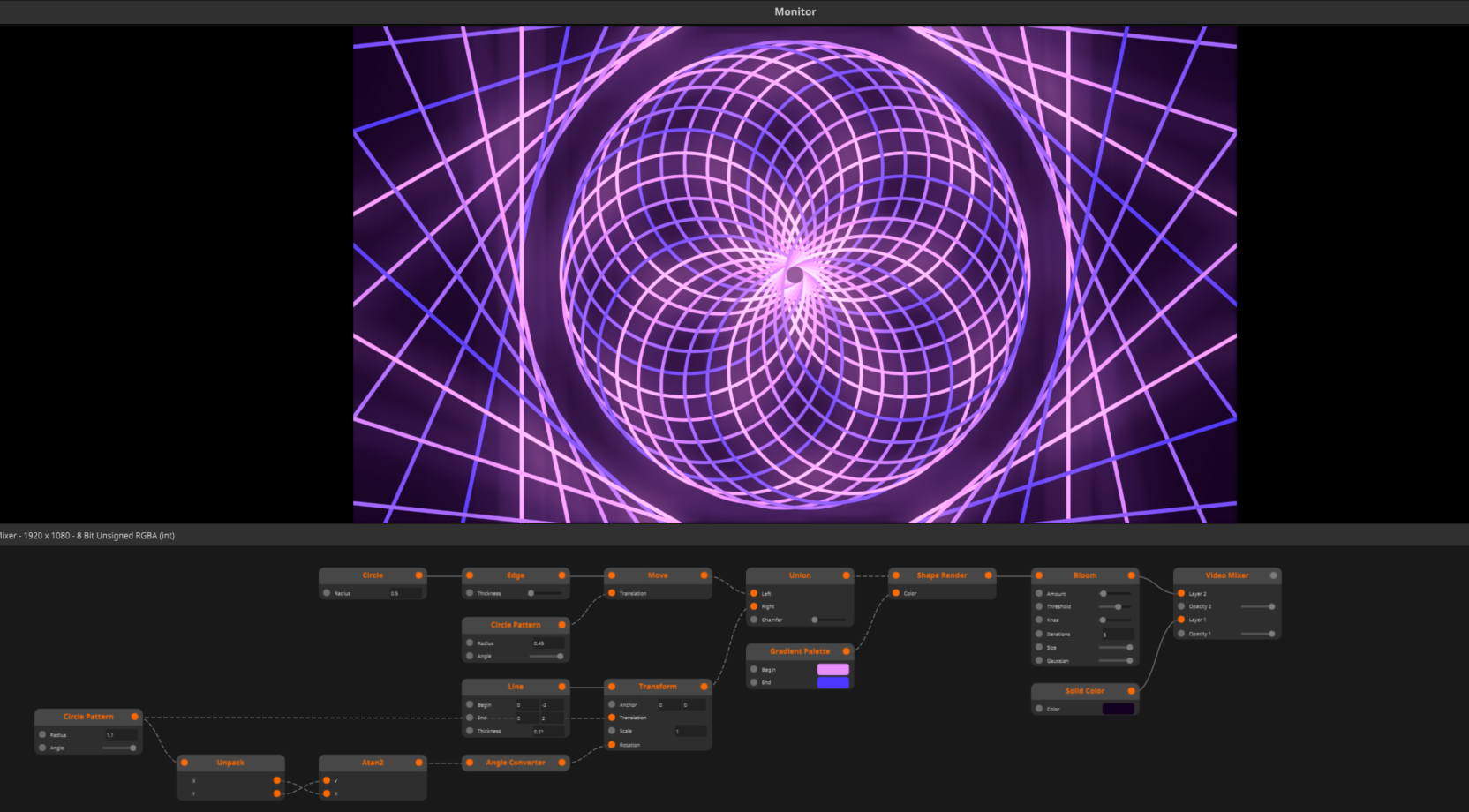Adjust the Union Chamfer slider
Screen dimensions: 1469x812
(830, 620)
